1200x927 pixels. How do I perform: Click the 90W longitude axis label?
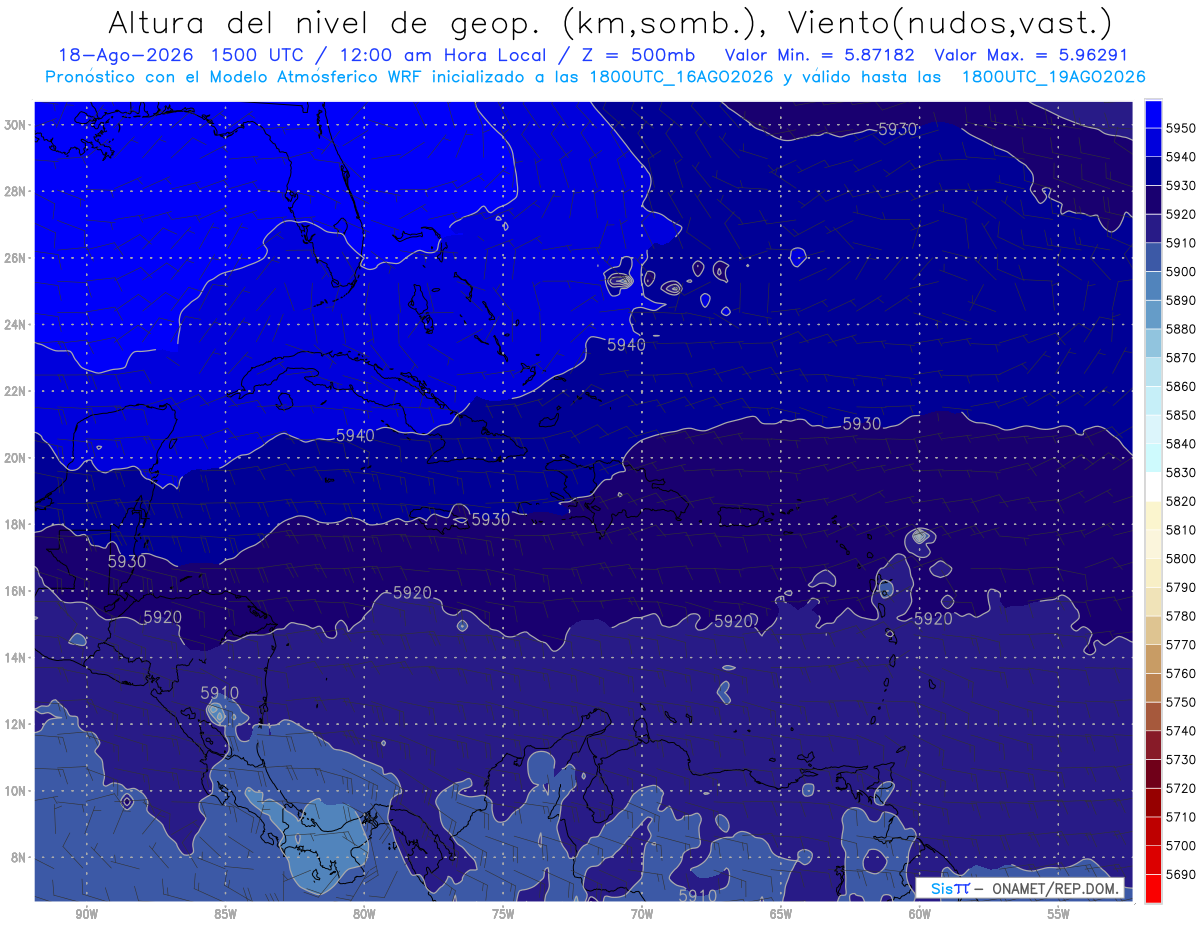point(86,914)
